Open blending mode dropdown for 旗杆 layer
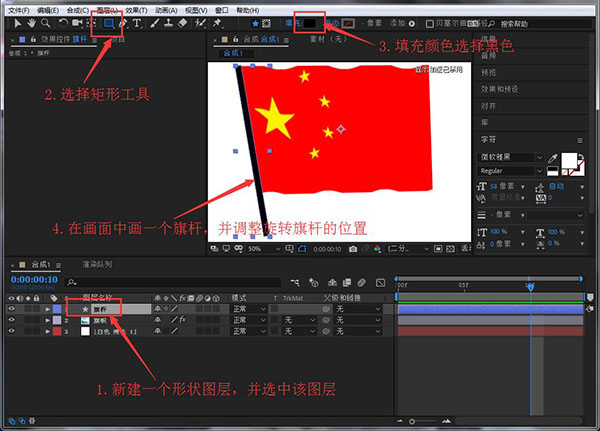Image resolution: width=600 pixels, height=431 pixels. point(249,309)
